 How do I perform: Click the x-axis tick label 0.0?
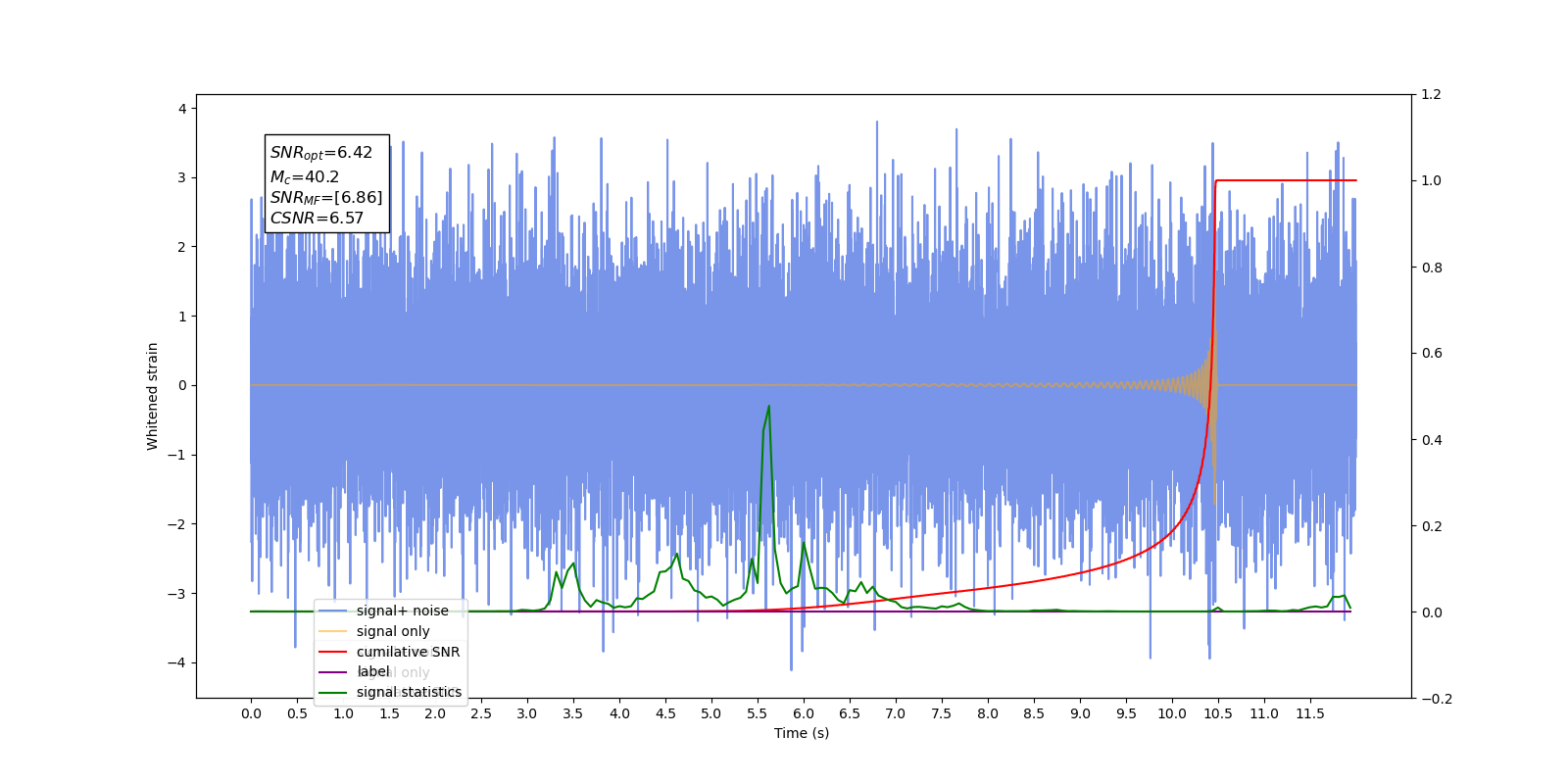[251, 713]
